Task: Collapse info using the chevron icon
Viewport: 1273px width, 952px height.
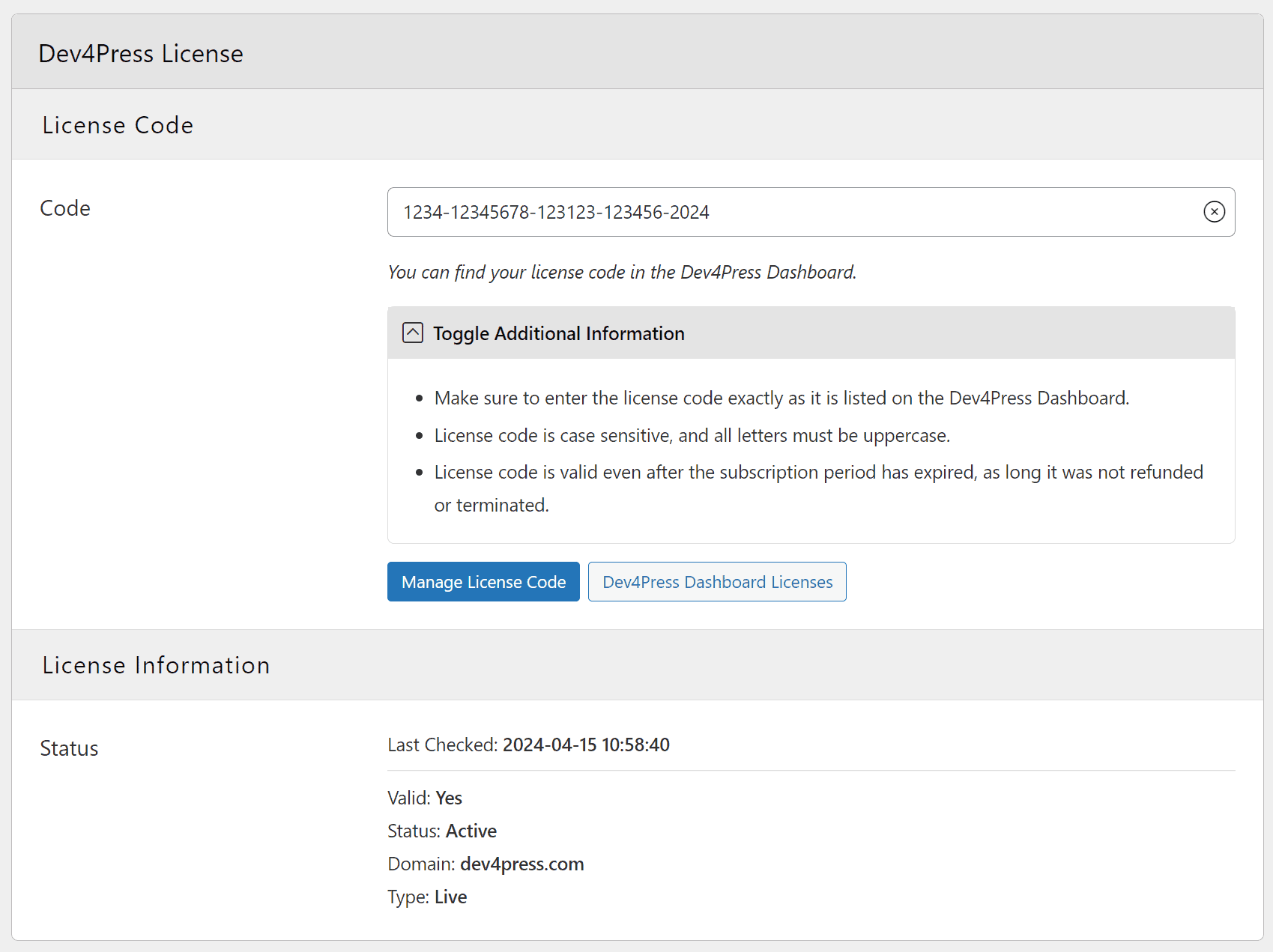Action: 413,333
